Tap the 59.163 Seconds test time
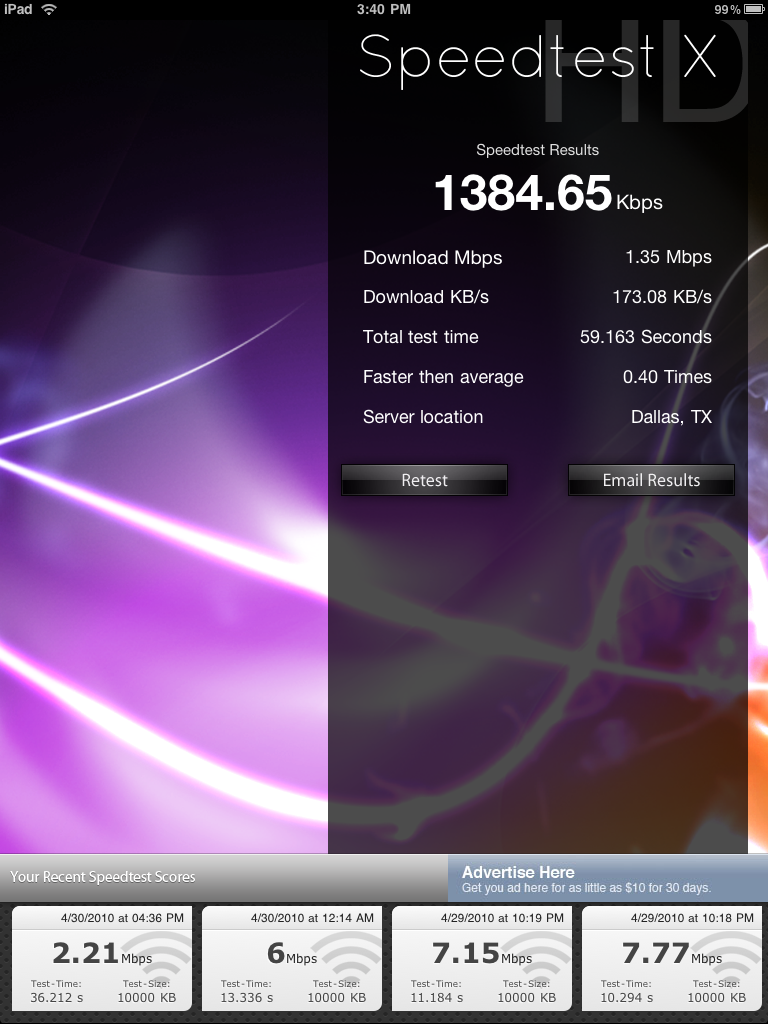 [x=645, y=336]
